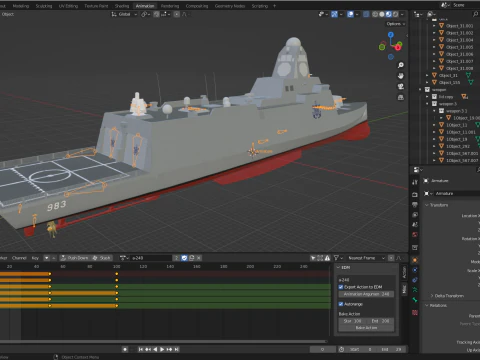Collapse the weapon-3 collection in outliner
This screenshot has height=360, width=480.
pos(427,104)
